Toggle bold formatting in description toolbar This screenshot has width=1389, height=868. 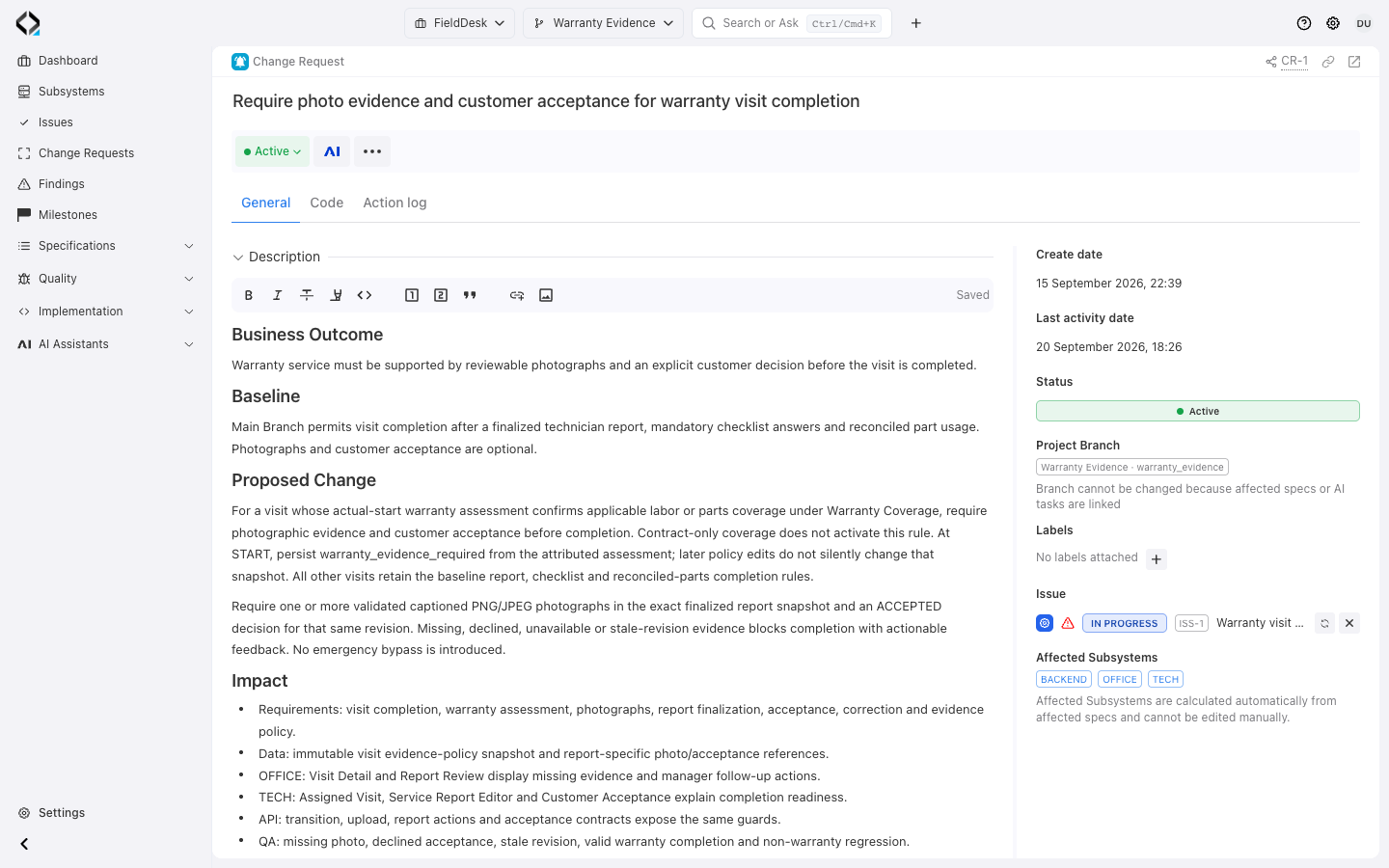click(x=249, y=295)
